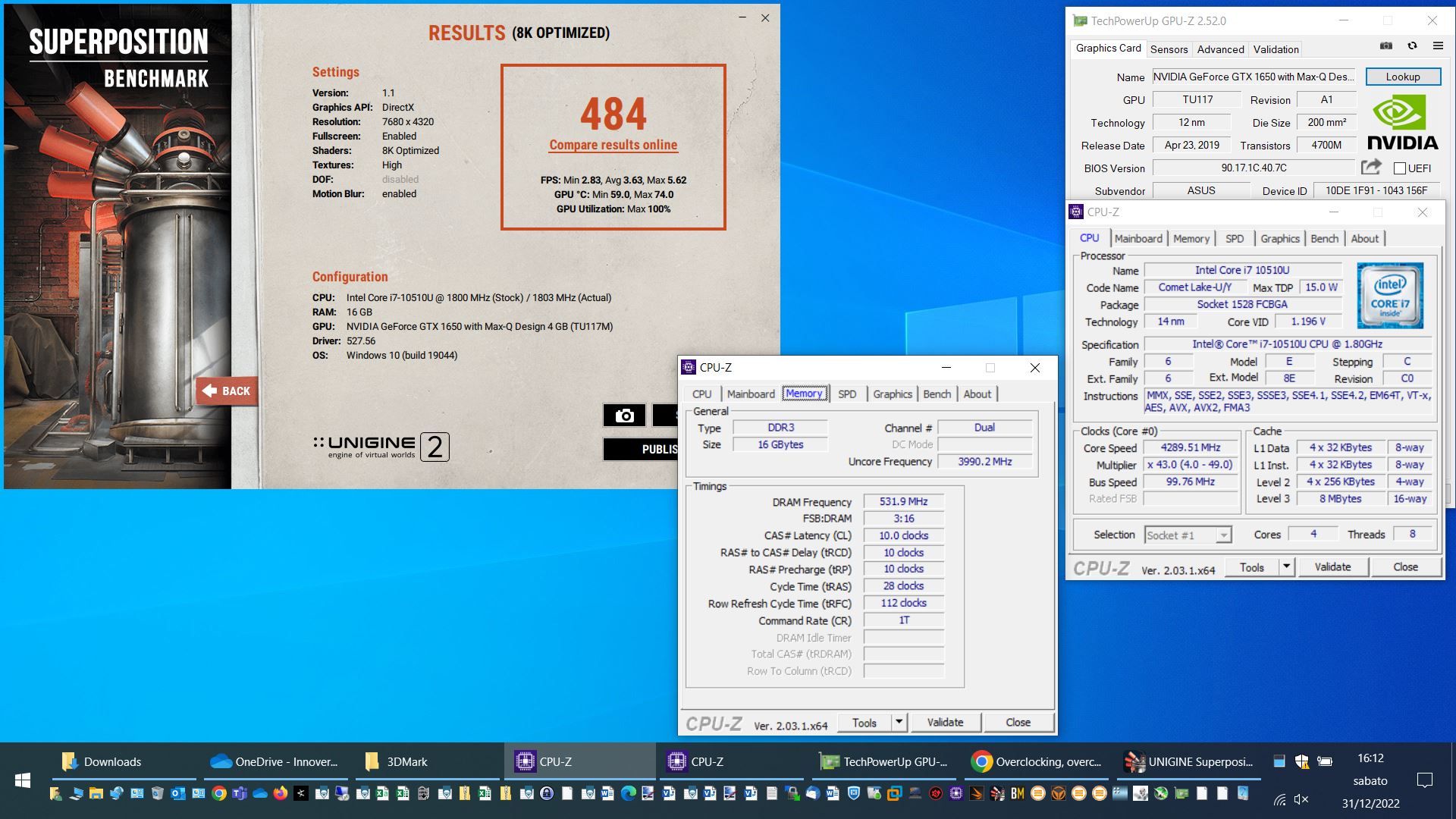Screen dimensions: 1456x819
Task: Switch to Sensors tab in GPU-Z
Action: (x=1169, y=49)
